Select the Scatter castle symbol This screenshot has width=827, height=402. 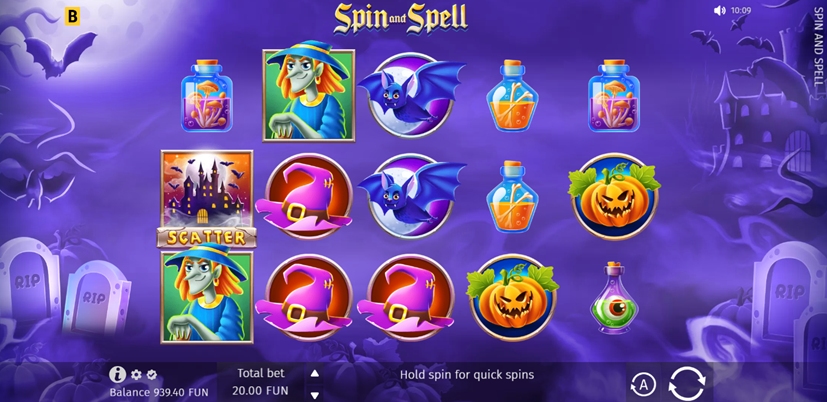pyautogui.click(x=207, y=199)
